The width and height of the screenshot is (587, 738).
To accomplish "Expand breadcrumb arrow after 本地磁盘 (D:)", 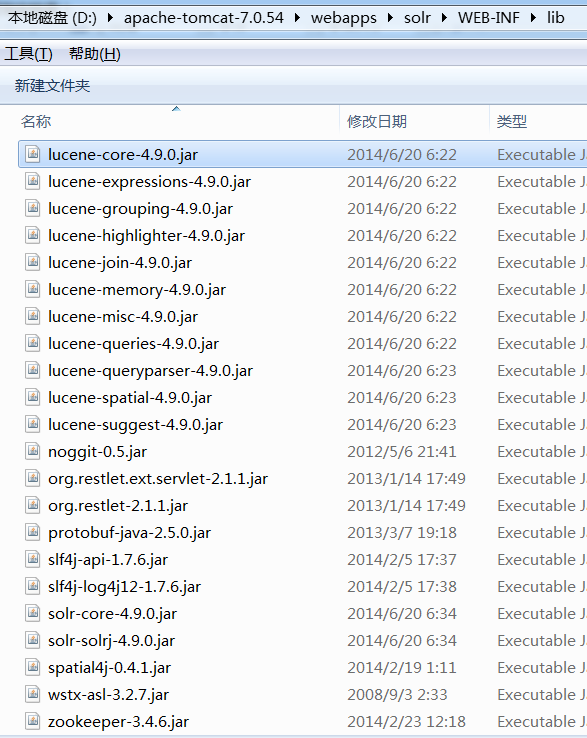I will click(x=110, y=18).
